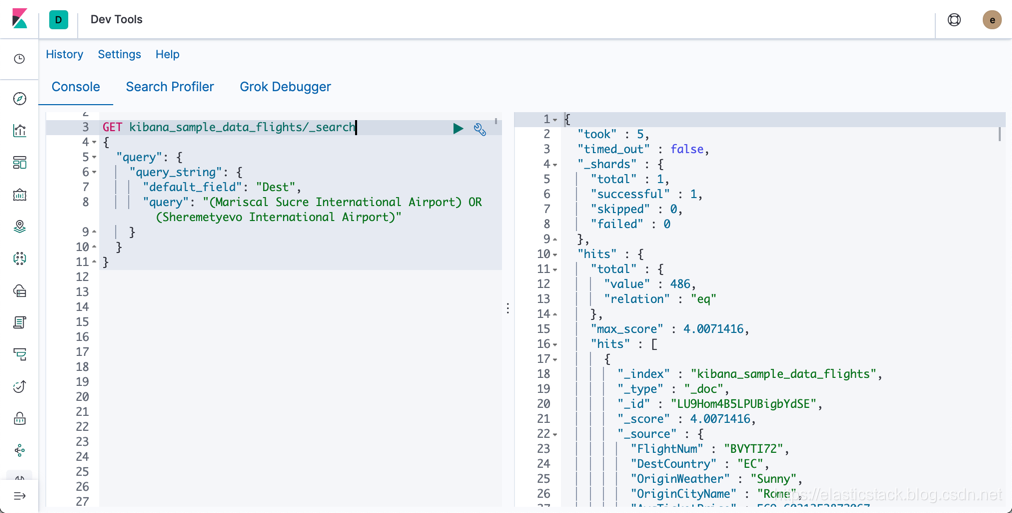Open the user avatar menu

tap(992, 20)
